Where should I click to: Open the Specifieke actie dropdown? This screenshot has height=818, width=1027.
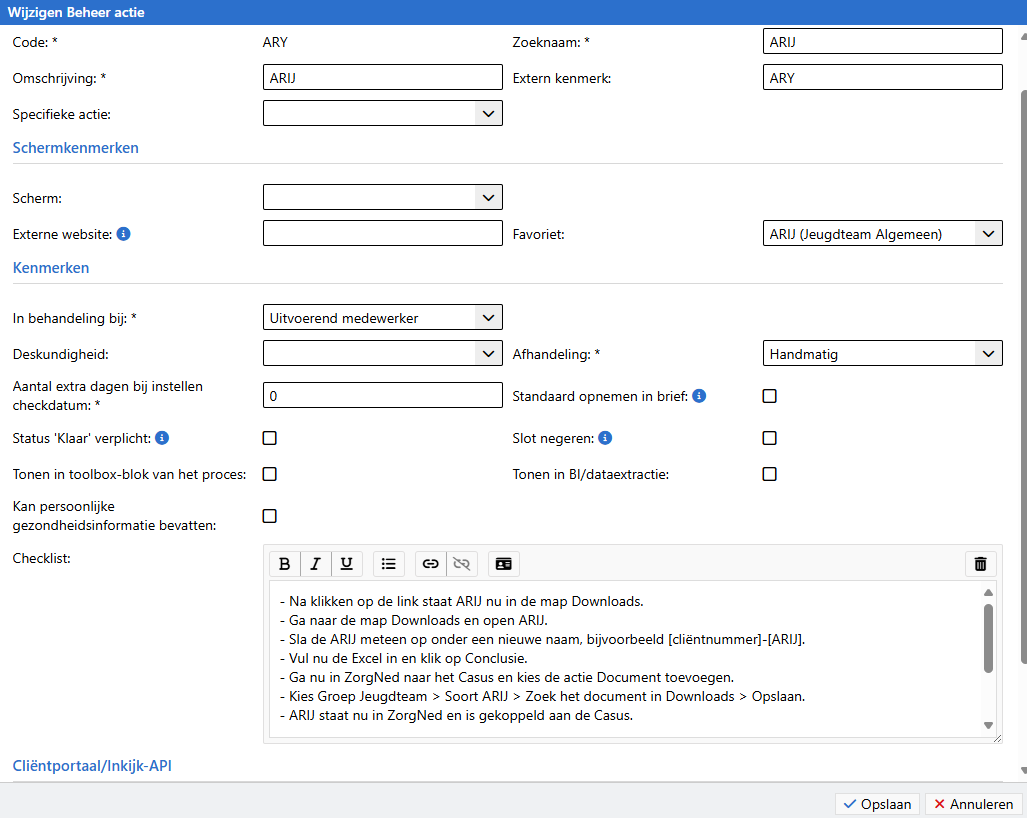click(382, 113)
